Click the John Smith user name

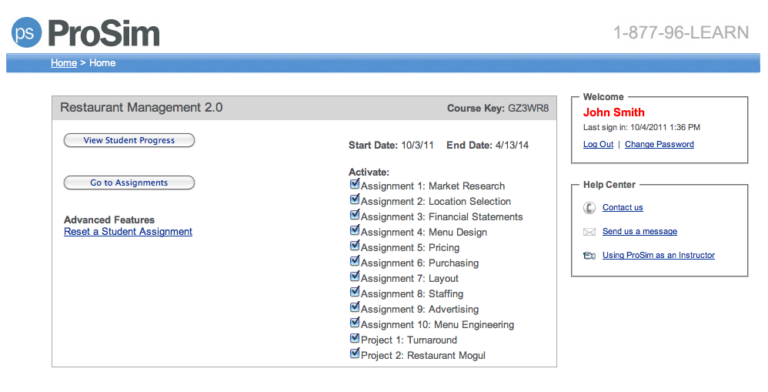(614, 113)
